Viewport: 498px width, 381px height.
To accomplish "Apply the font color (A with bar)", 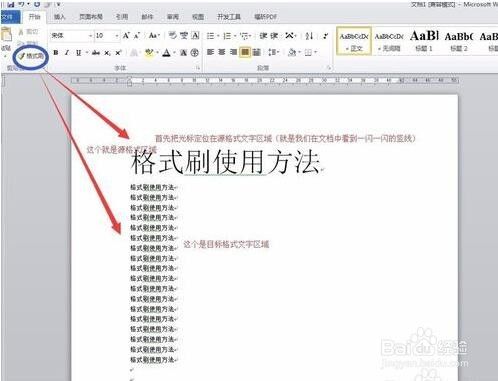I will click(167, 53).
